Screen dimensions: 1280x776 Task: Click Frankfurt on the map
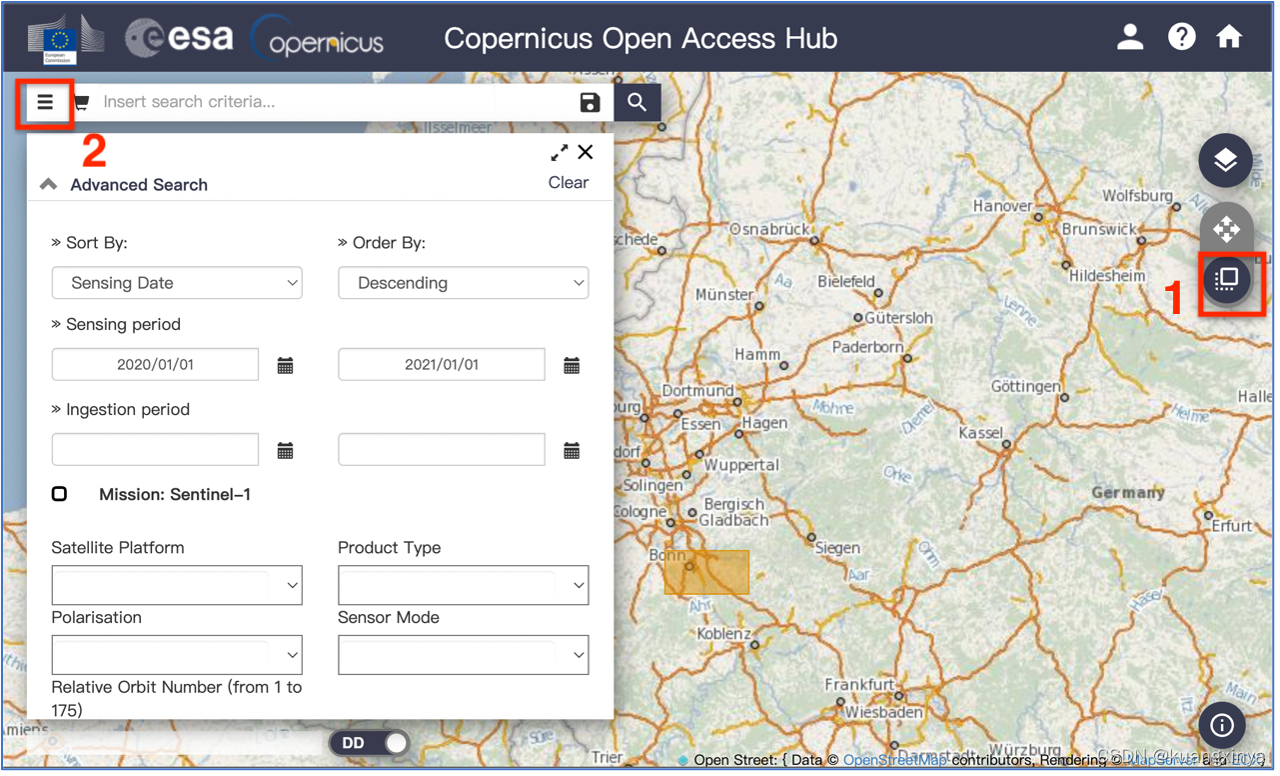860,685
